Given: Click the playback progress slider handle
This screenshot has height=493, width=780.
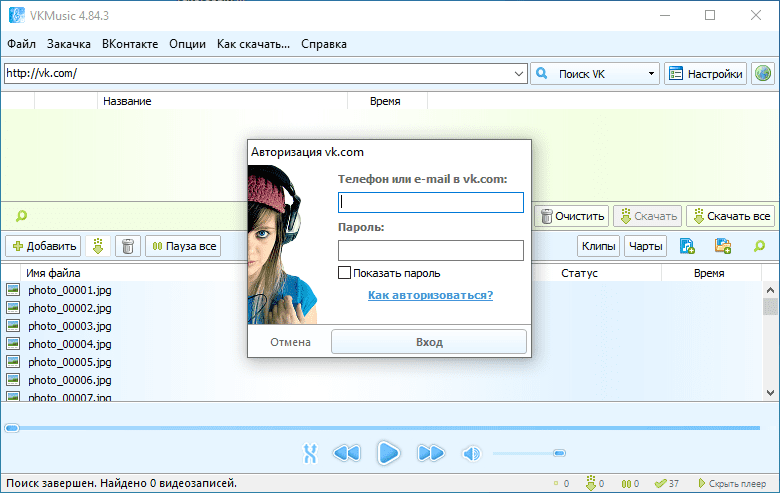Looking at the screenshot, I should pyautogui.click(x=12, y=428).
